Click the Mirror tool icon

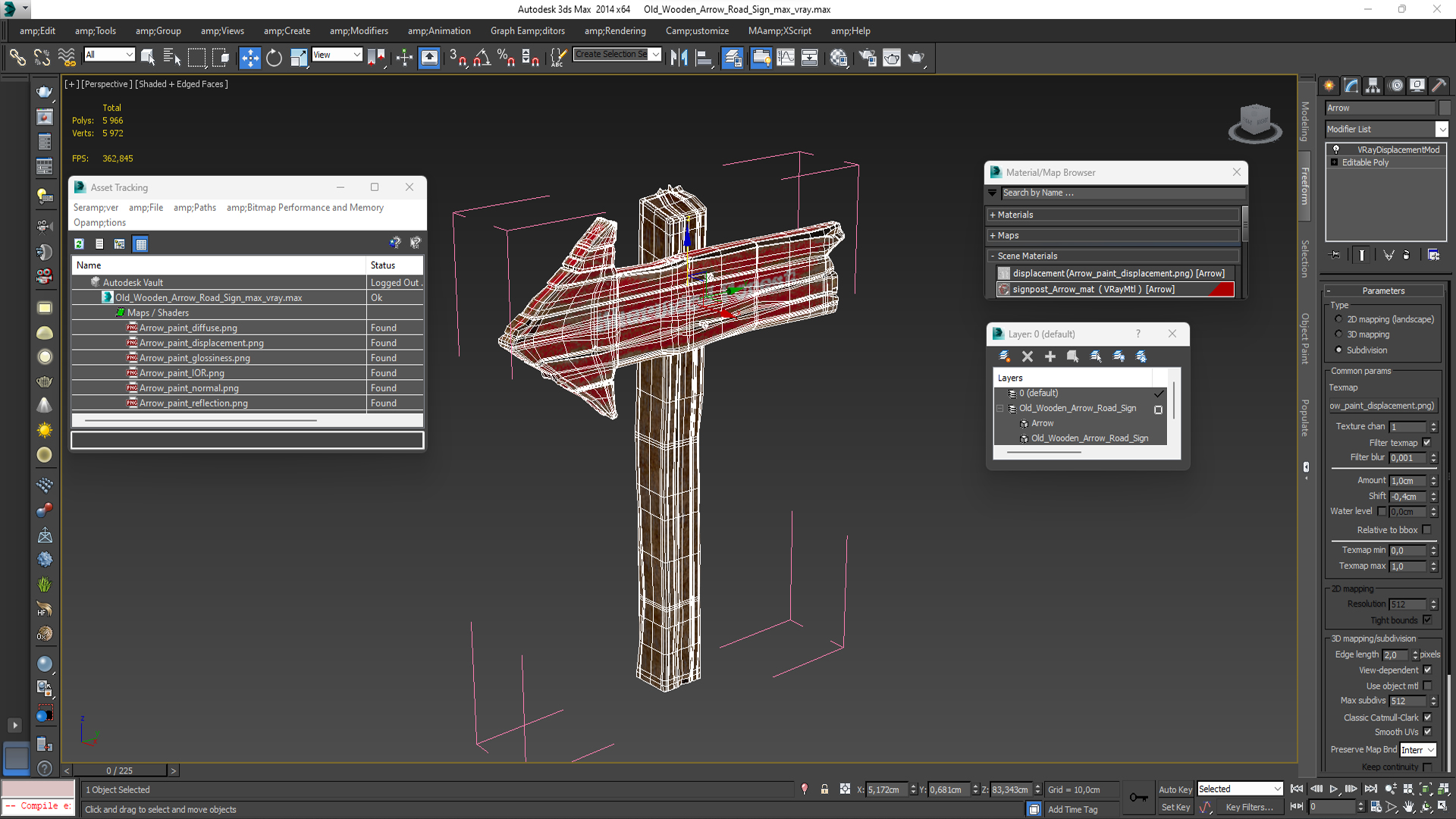pyautogui.click(x=679, y=58)
